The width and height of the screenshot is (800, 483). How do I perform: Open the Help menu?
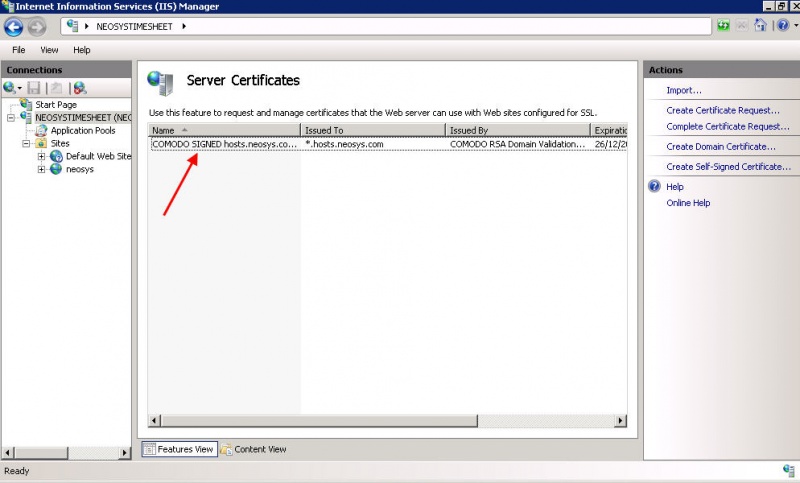click(82, 50)
